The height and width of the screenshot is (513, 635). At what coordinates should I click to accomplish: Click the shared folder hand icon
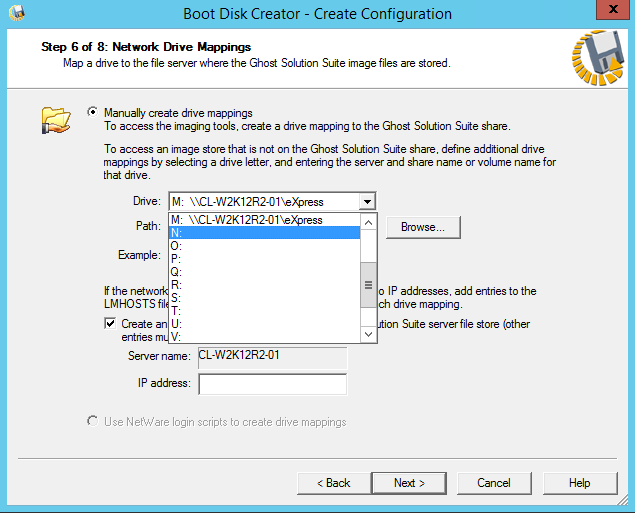56,119
